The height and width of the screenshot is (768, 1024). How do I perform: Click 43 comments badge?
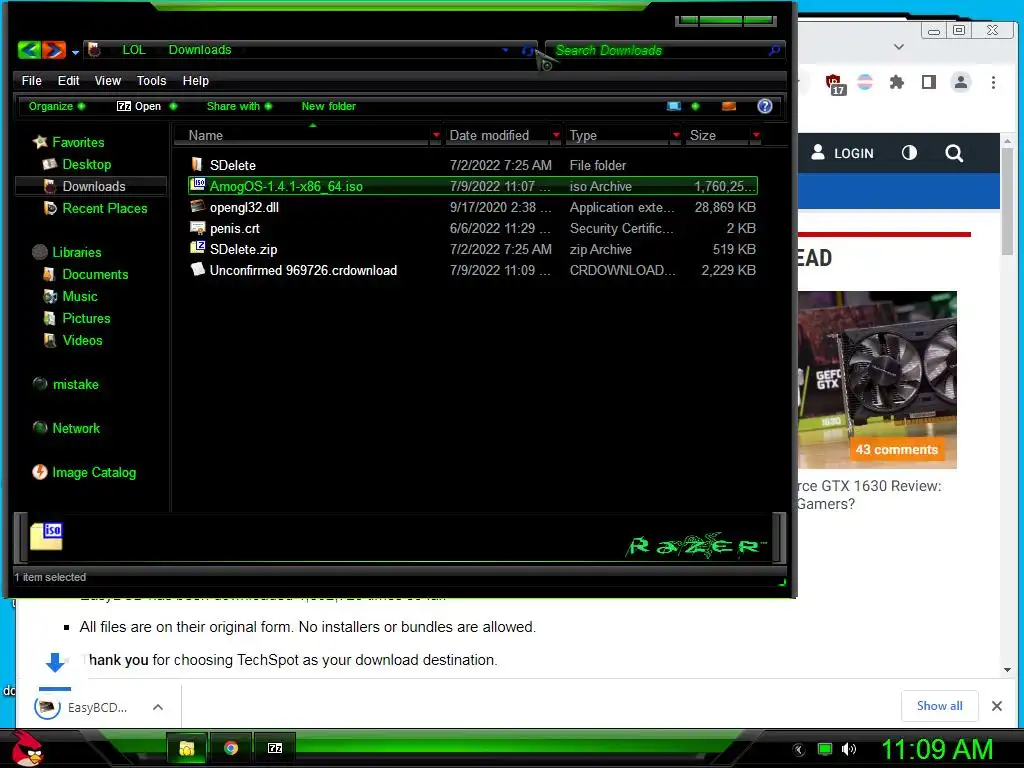(897, 449)
